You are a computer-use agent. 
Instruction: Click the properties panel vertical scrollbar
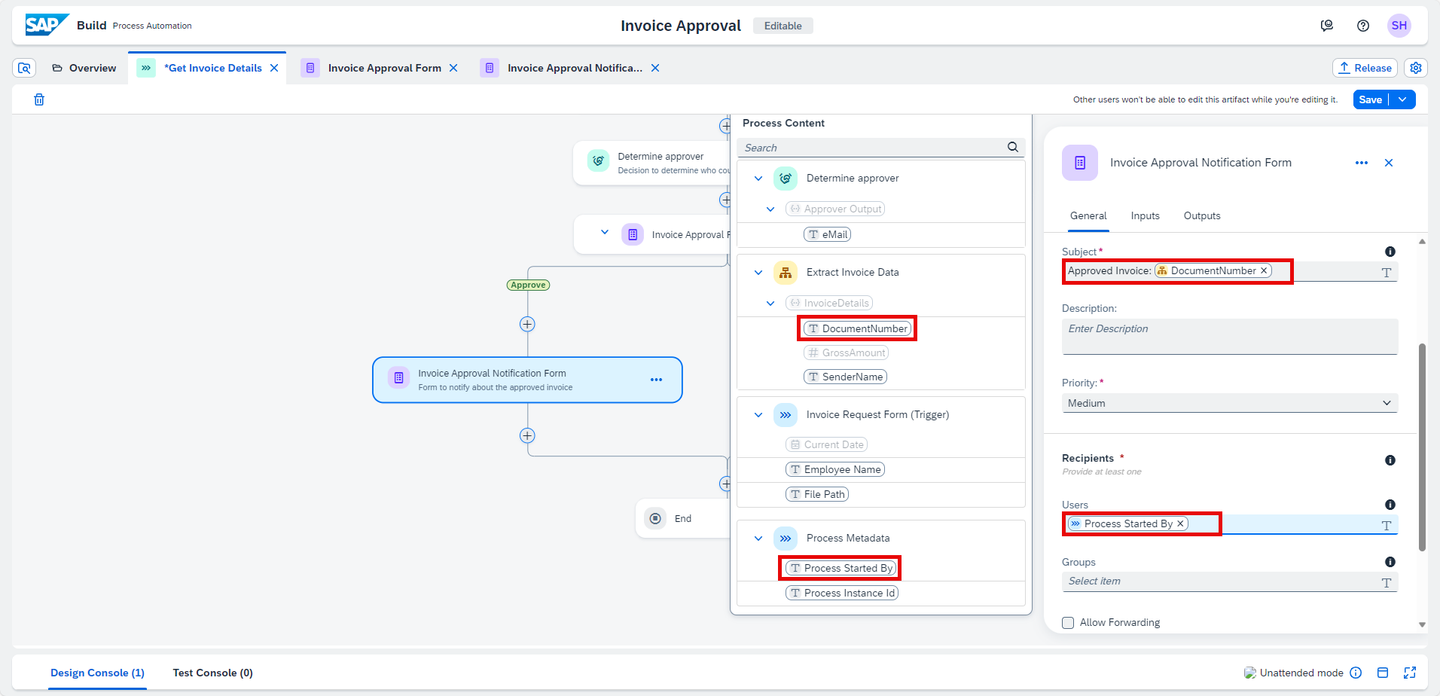click(x=1423, y=447)
